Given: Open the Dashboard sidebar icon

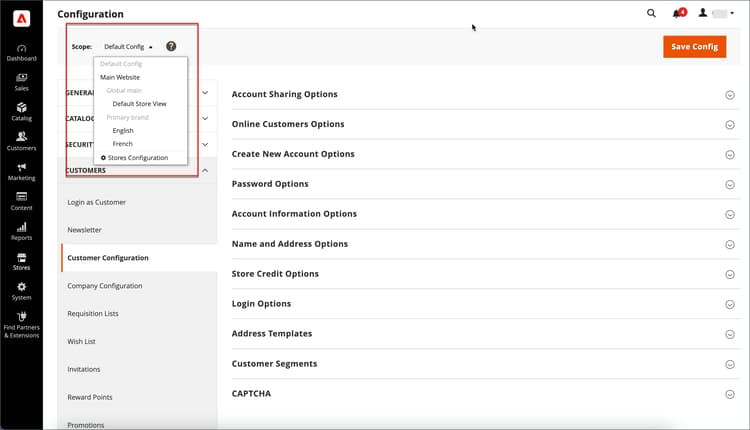Looking at the screenshot, I should click(22, 53).
